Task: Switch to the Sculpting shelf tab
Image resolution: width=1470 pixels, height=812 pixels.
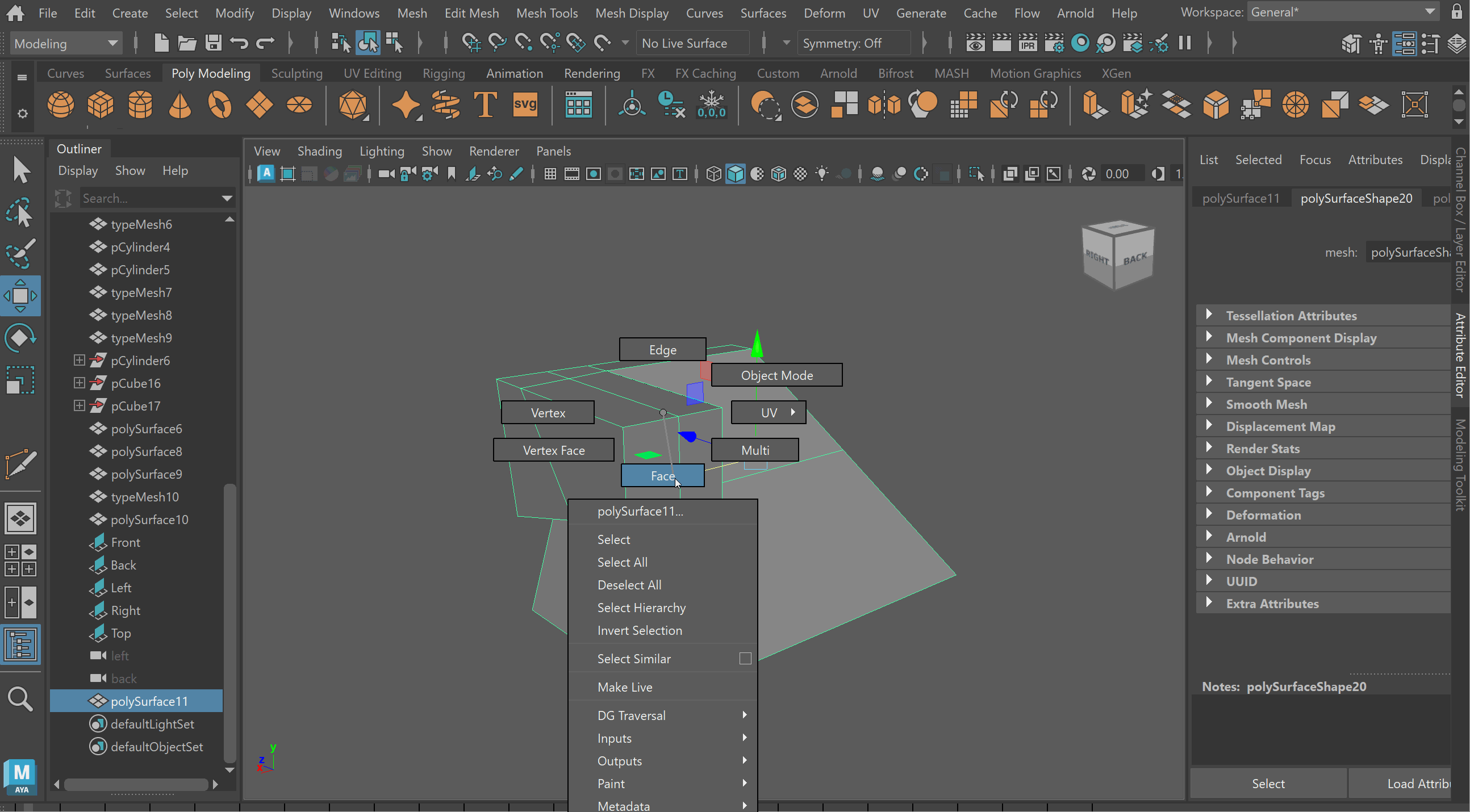Action: click(296, 73)
